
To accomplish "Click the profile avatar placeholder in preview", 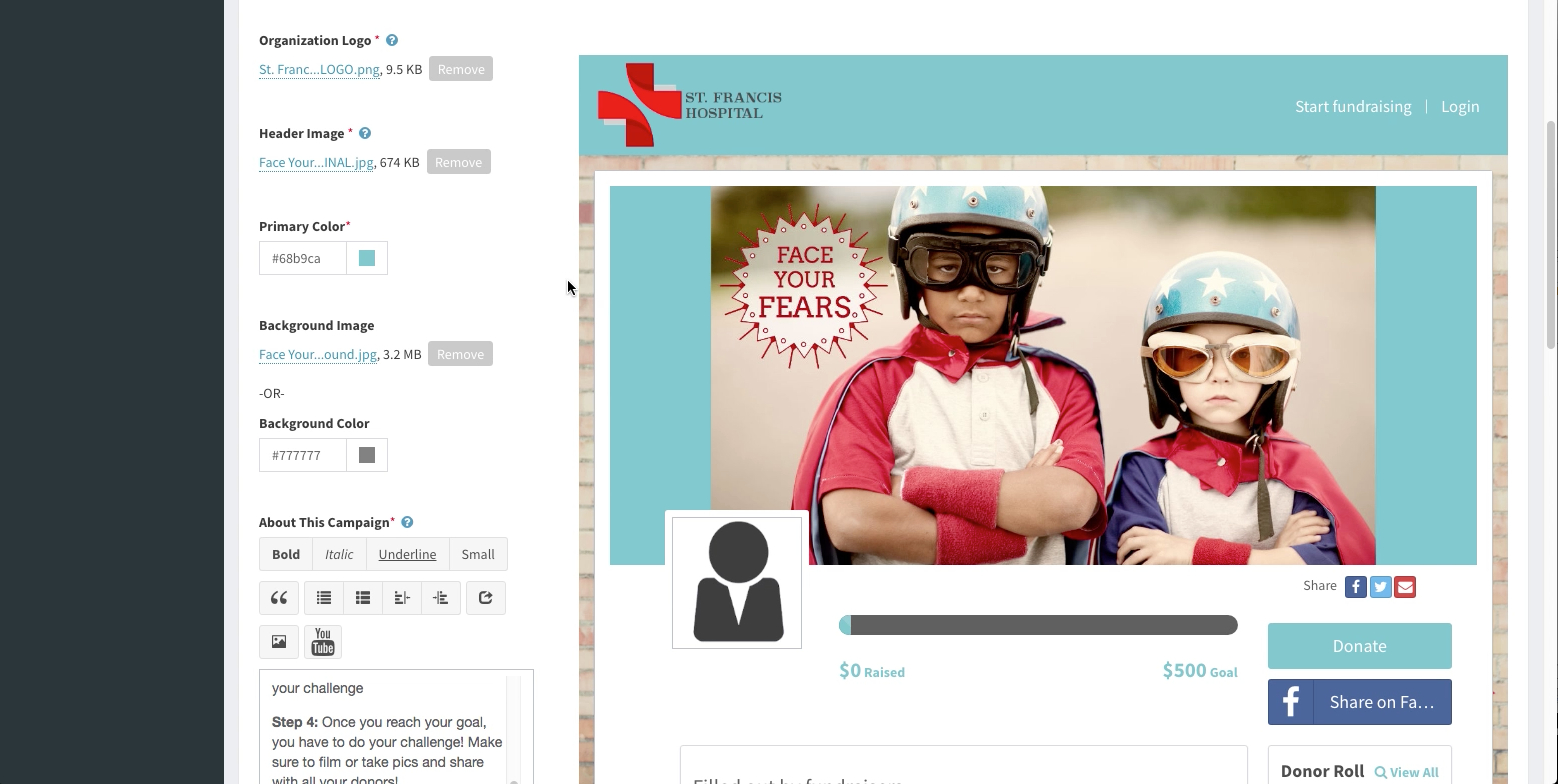I will [737, 583].
